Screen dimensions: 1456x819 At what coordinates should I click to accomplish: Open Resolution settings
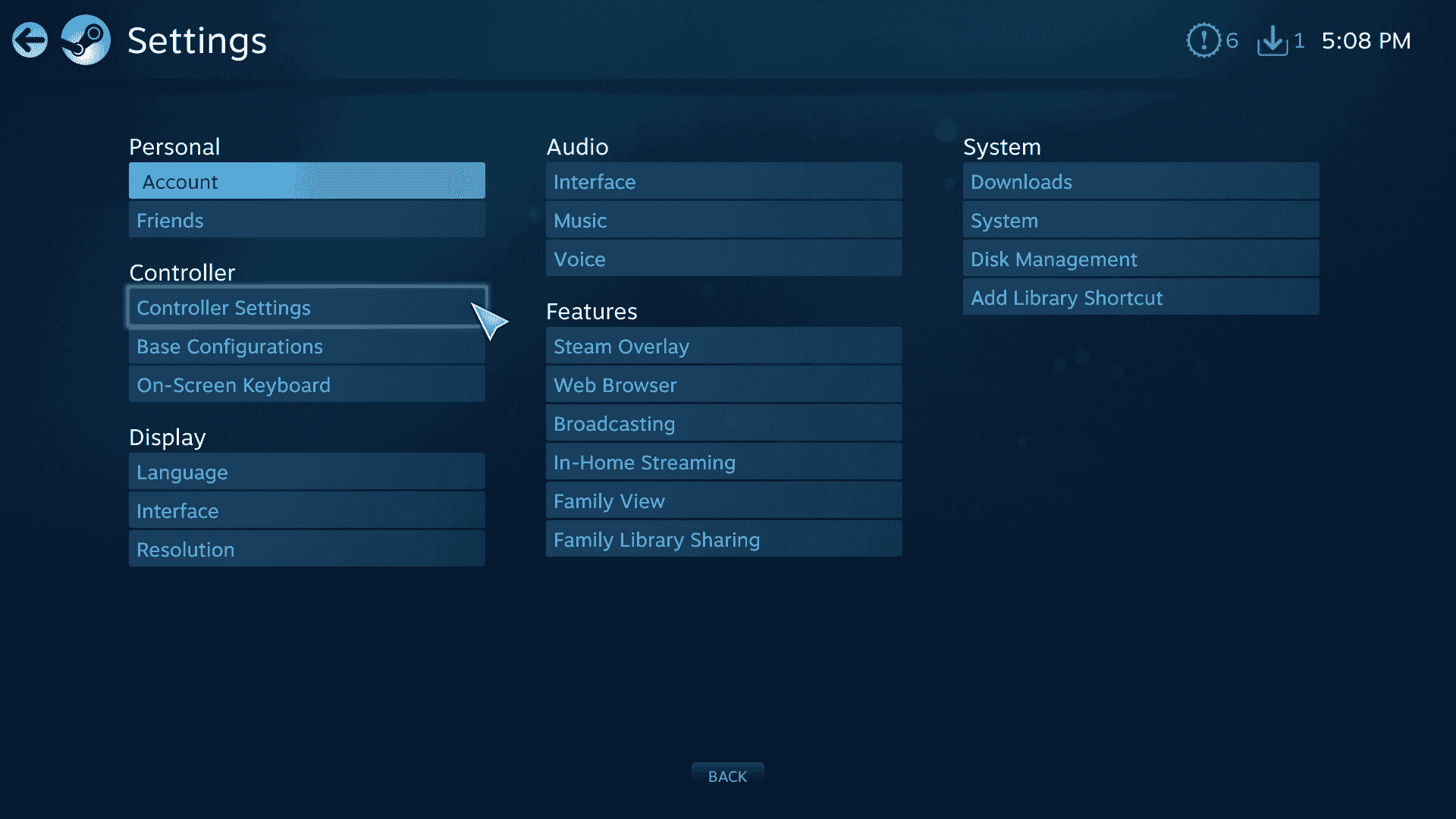coord(307,549)
